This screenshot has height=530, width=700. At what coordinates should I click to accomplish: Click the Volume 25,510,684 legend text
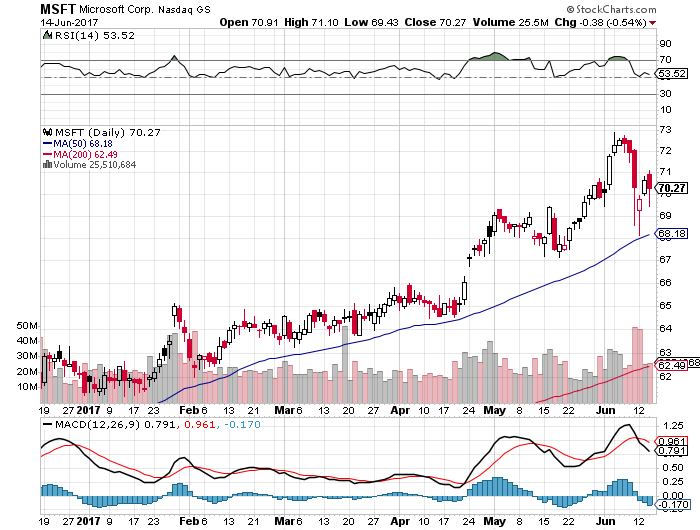[x=95, y=165]
